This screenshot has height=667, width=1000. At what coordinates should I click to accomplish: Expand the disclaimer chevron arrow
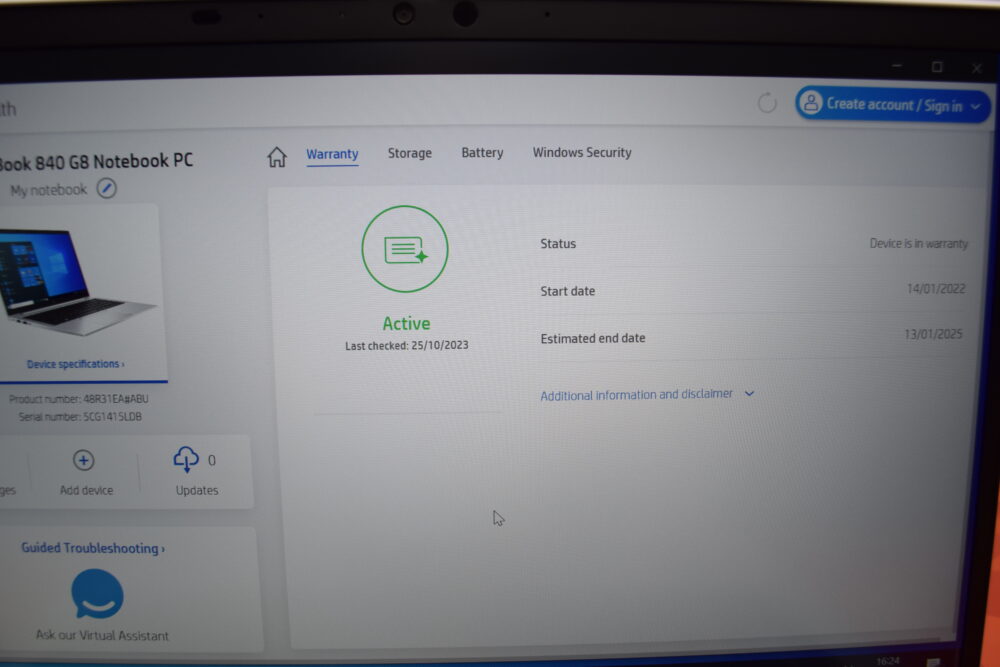click(x=749, y=393)
